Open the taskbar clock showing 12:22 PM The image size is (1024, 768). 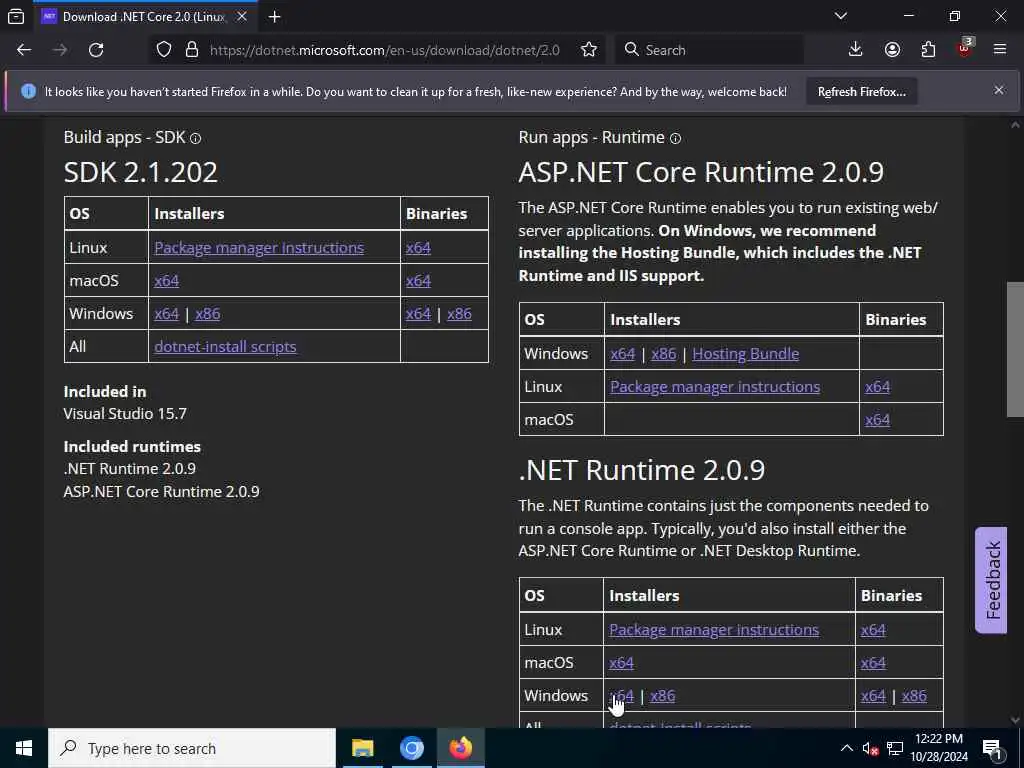click(x=938, y=748)
